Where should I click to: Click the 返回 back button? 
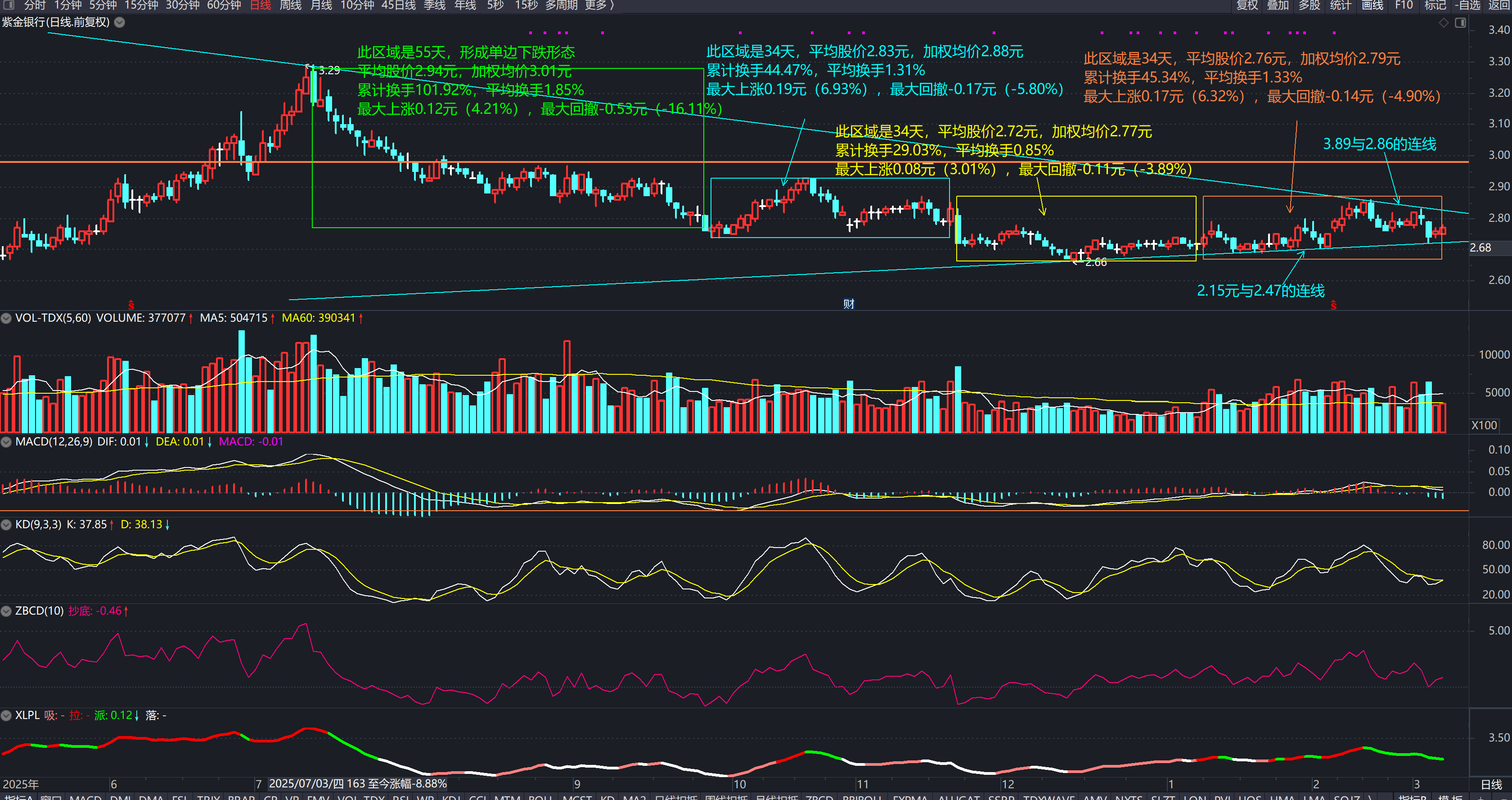[1498, 5]
